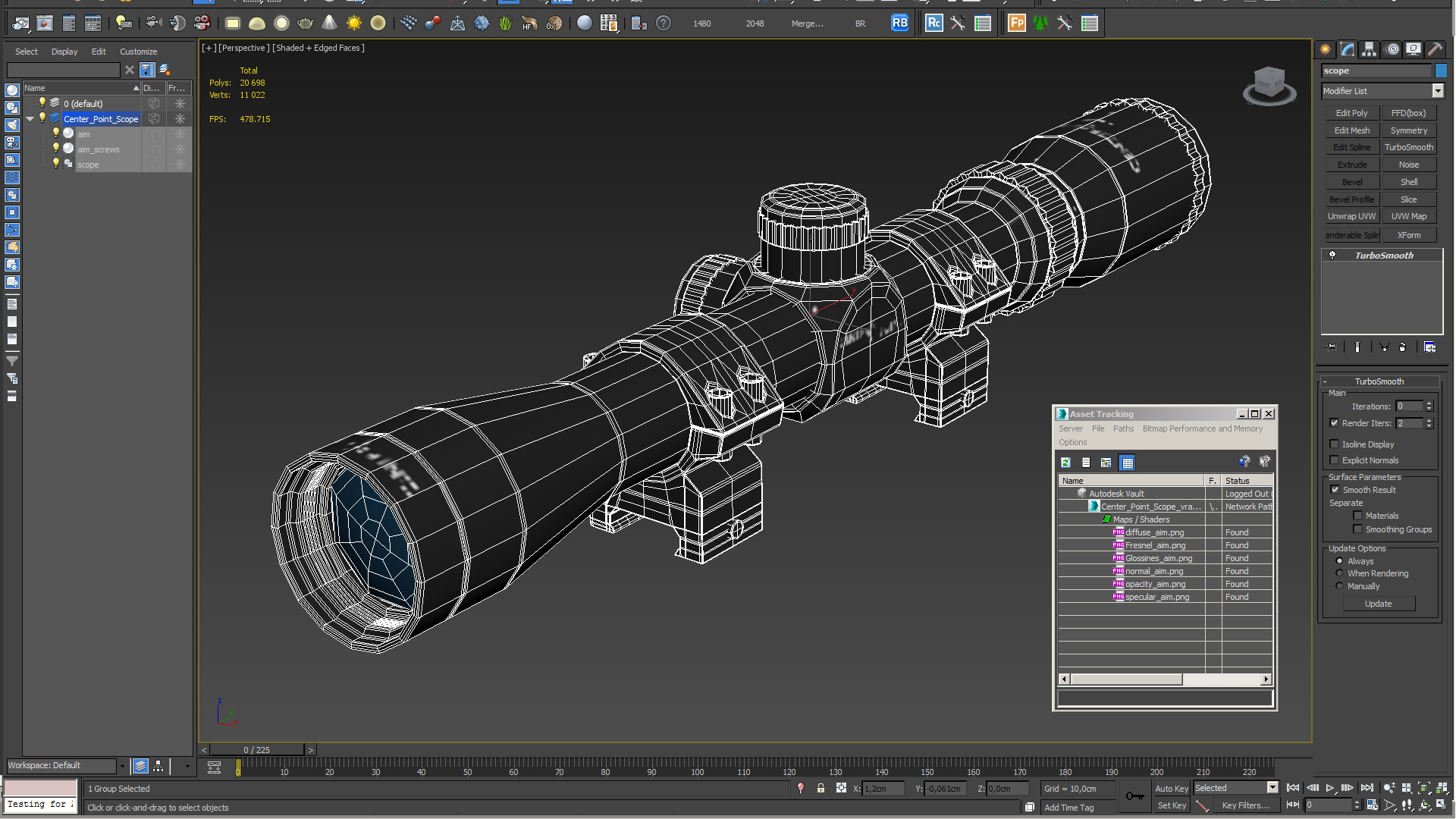Open the Create command panel tab
This screenshot has height=819, width=1456.
(1326, 49)
